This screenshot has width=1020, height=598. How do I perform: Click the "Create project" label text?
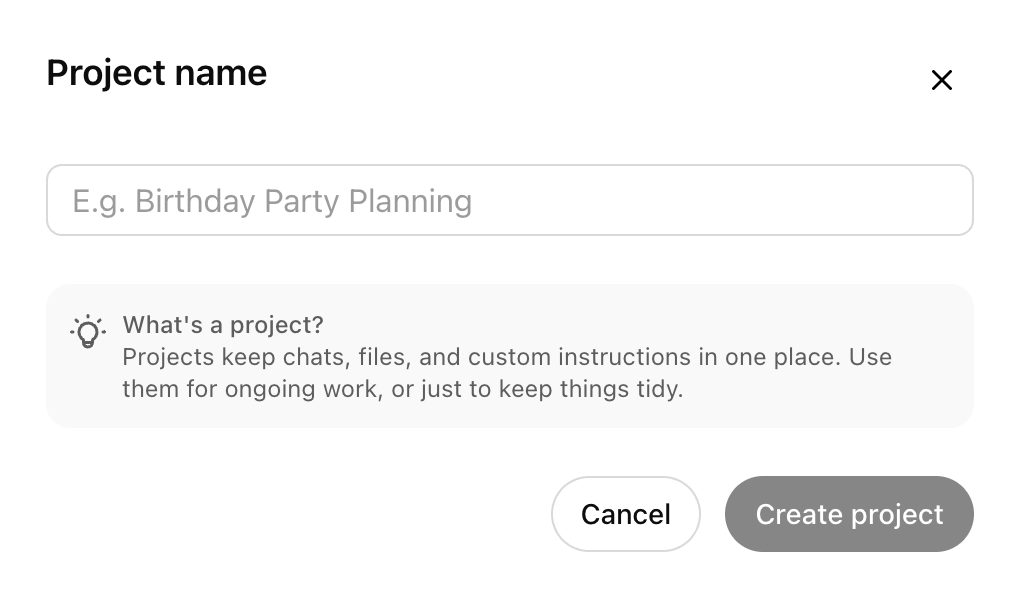tap(849, 514)
